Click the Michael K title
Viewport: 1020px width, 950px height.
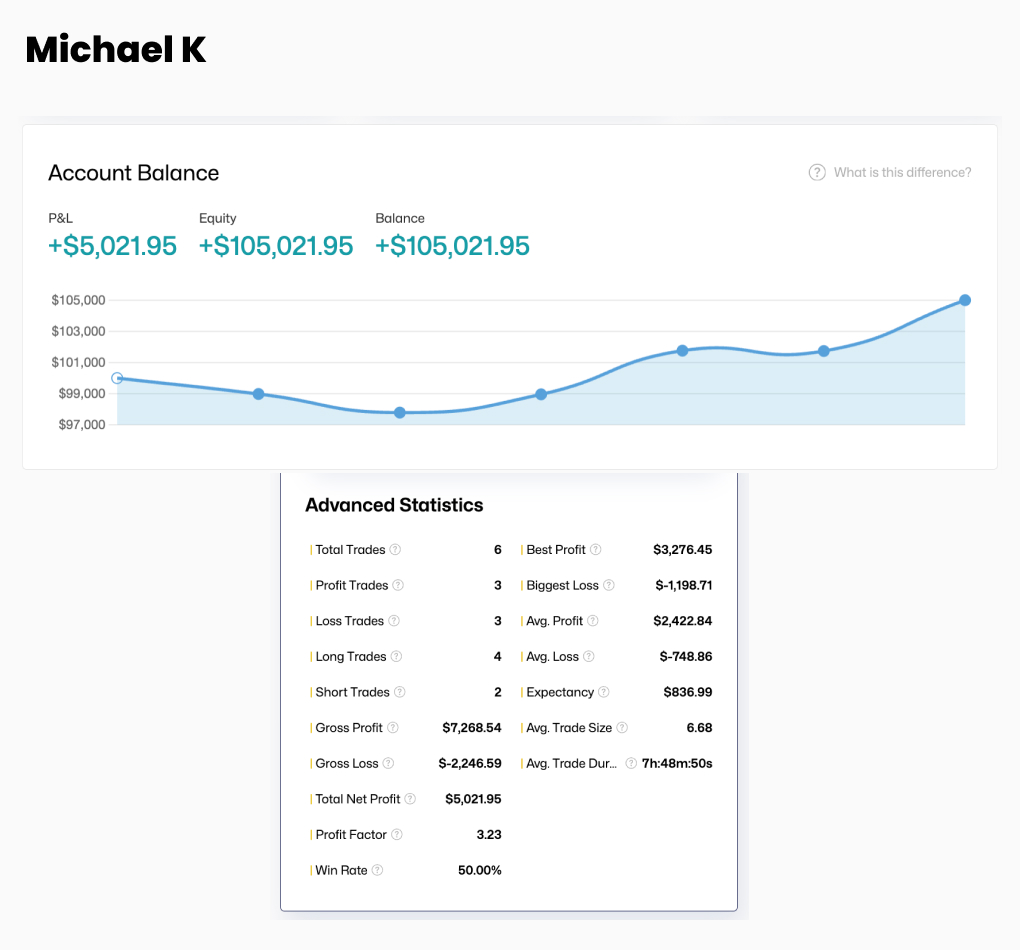point(116,49)
